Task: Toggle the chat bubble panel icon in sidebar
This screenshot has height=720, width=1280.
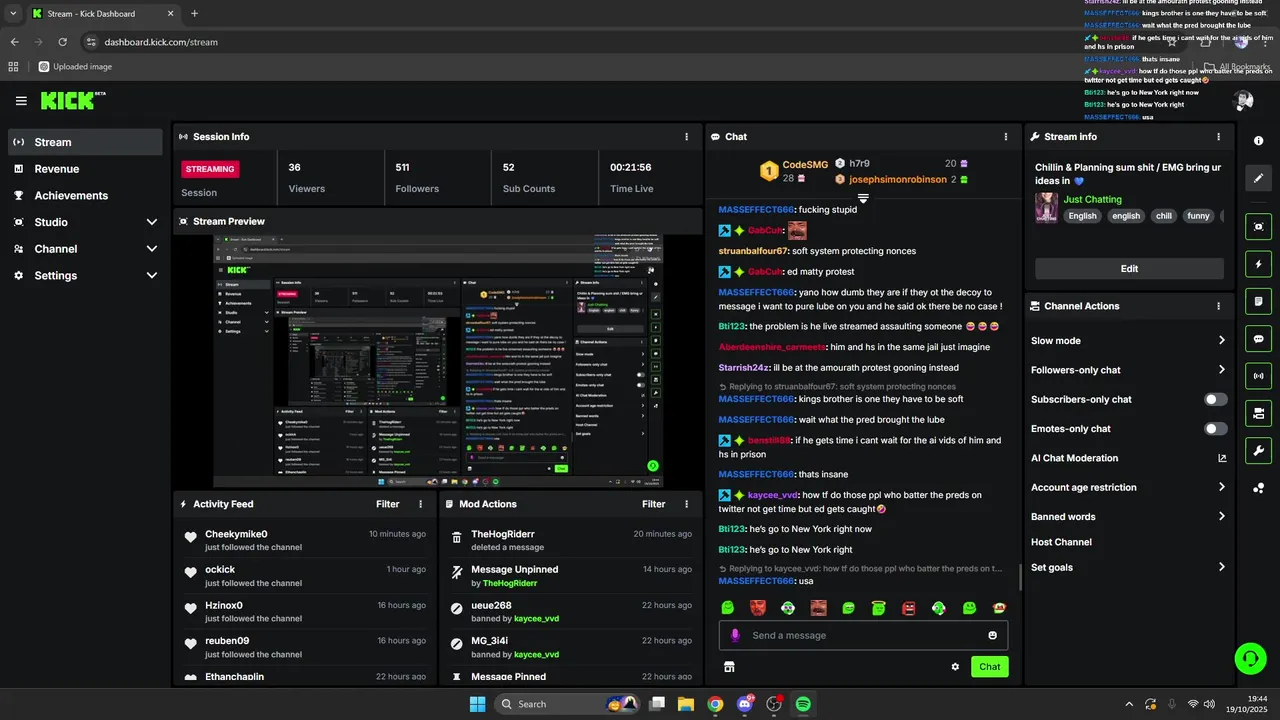Action: pos(1259,339)
